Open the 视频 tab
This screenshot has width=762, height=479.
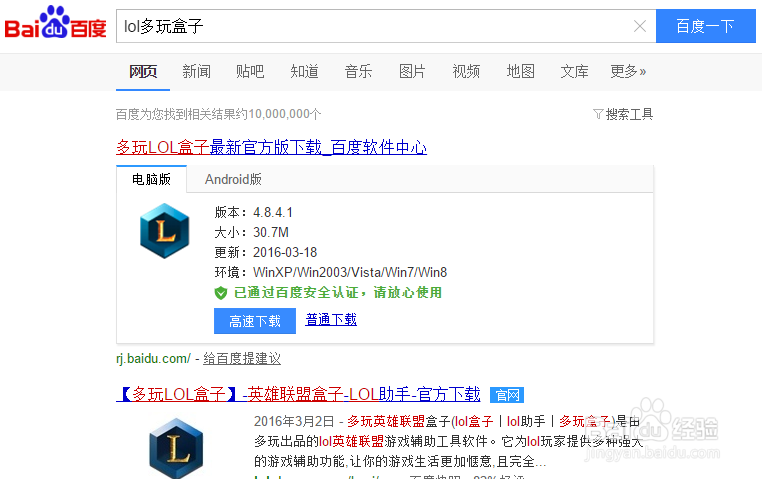(466, 71)
